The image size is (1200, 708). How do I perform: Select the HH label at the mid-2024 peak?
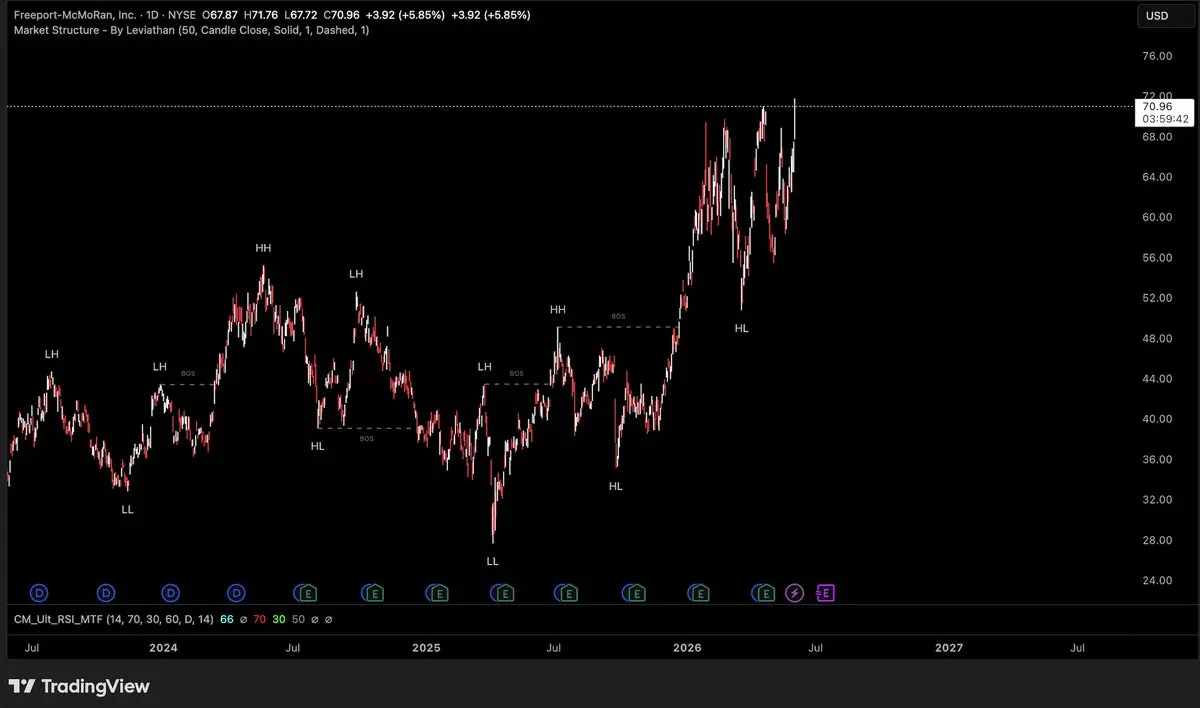[263, 248]
